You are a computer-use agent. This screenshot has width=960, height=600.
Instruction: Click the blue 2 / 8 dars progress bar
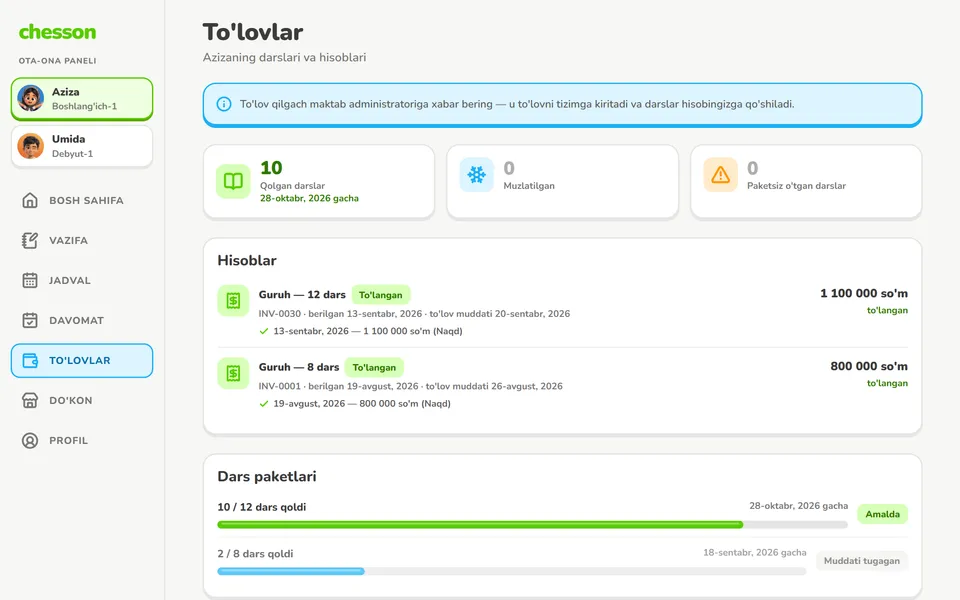click(512, 571)
